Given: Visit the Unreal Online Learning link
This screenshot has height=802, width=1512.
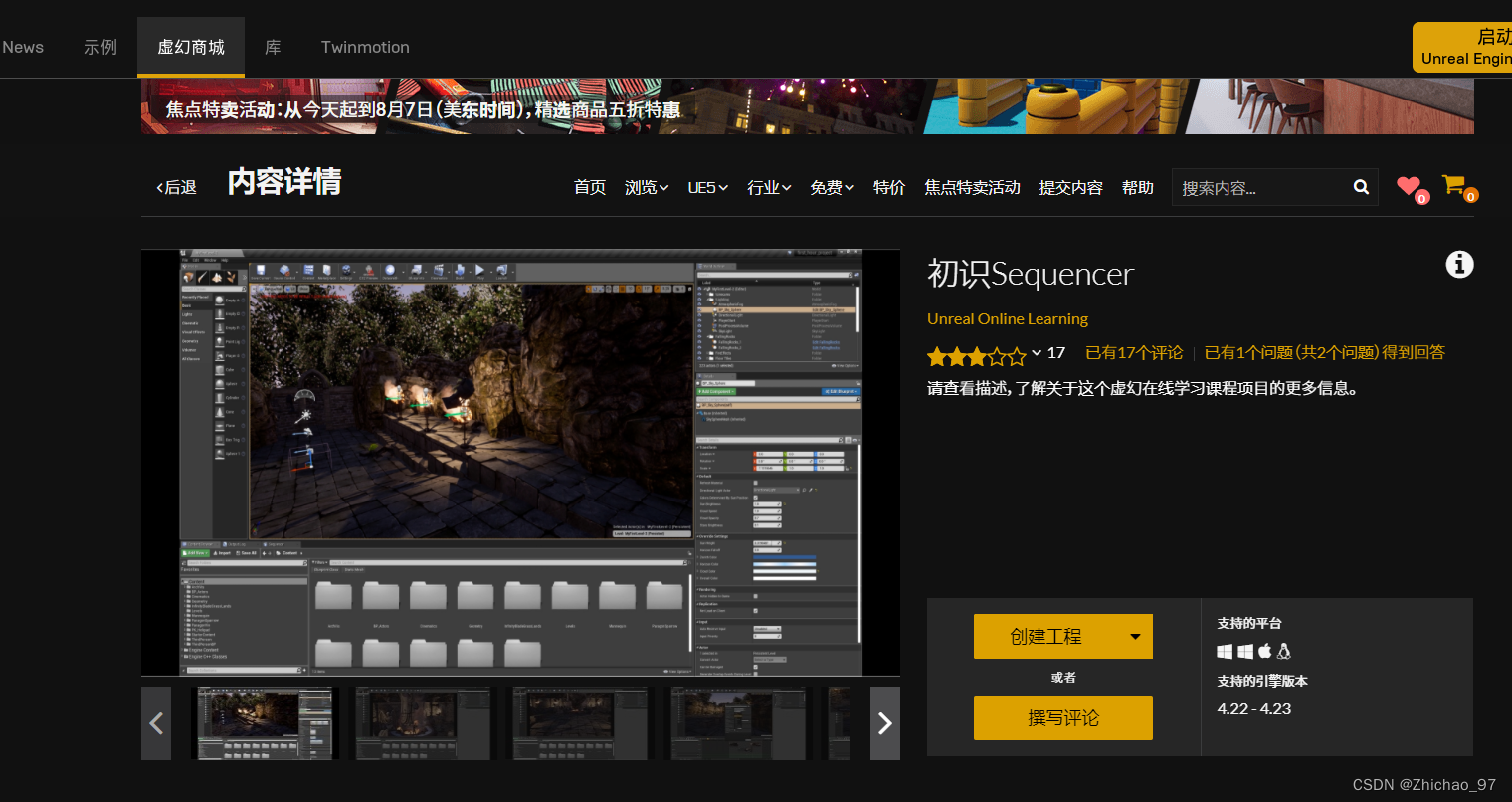Looking at the screenshot, I should [1007, 318].
